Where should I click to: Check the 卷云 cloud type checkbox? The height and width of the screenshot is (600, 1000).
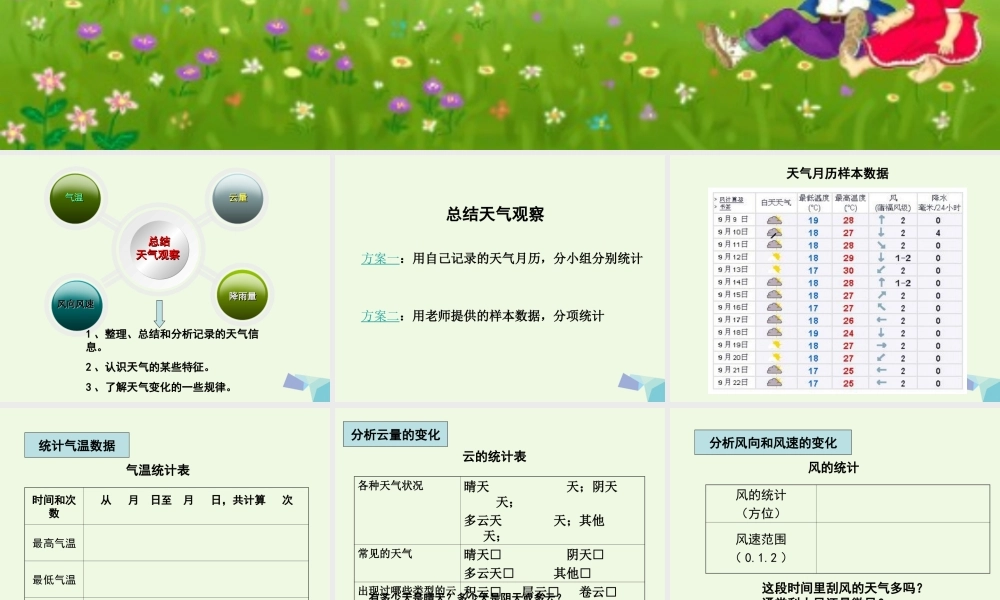coord(611,593)
